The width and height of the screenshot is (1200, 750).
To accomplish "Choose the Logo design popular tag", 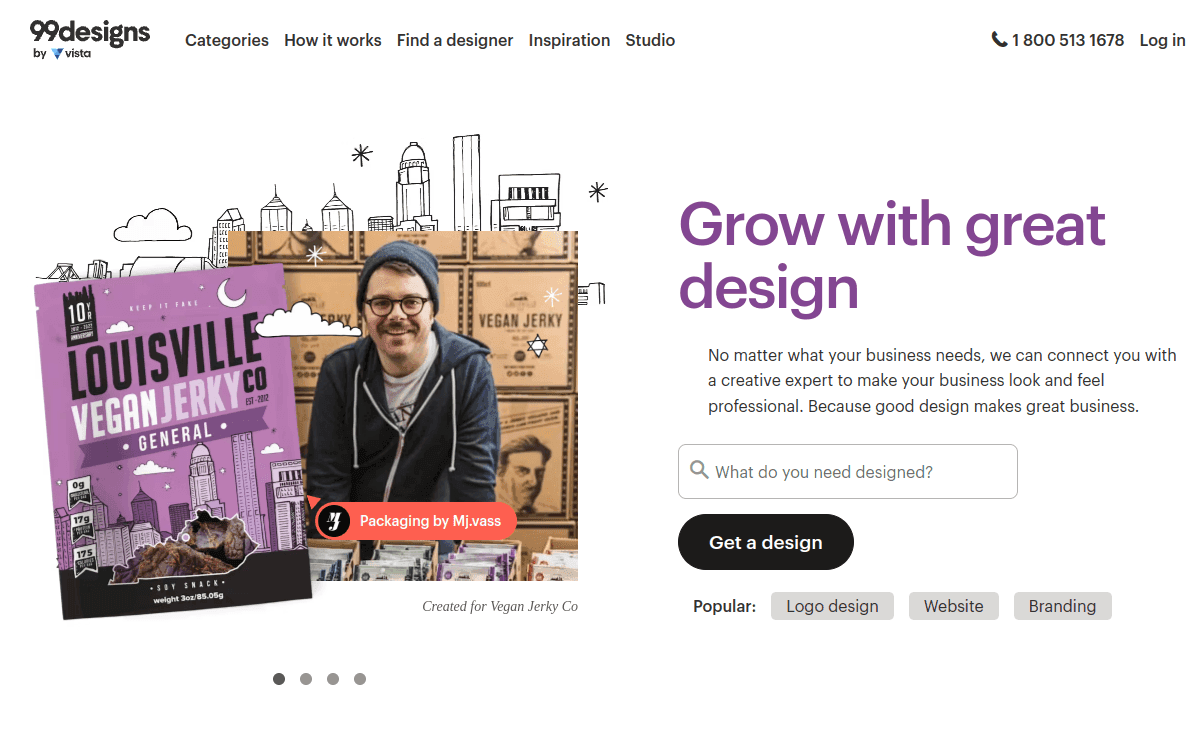I will pos(832,606).
